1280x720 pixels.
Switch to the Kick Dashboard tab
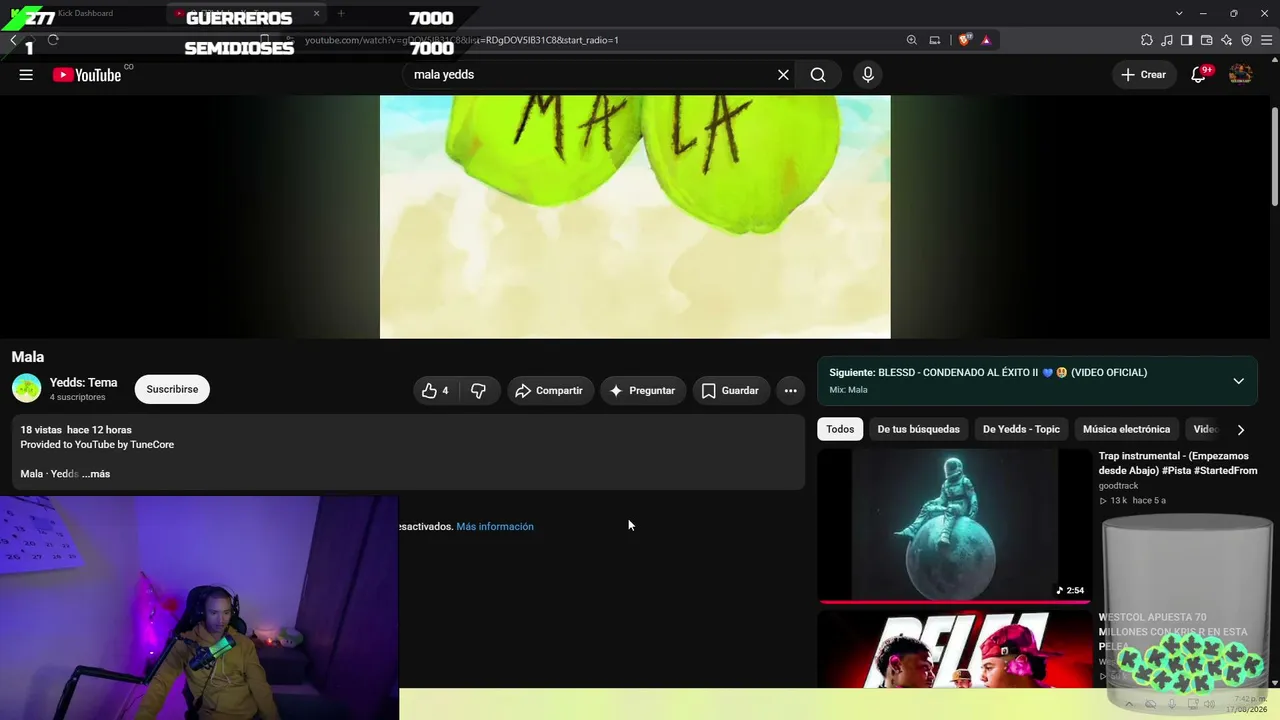pos(85,14)
